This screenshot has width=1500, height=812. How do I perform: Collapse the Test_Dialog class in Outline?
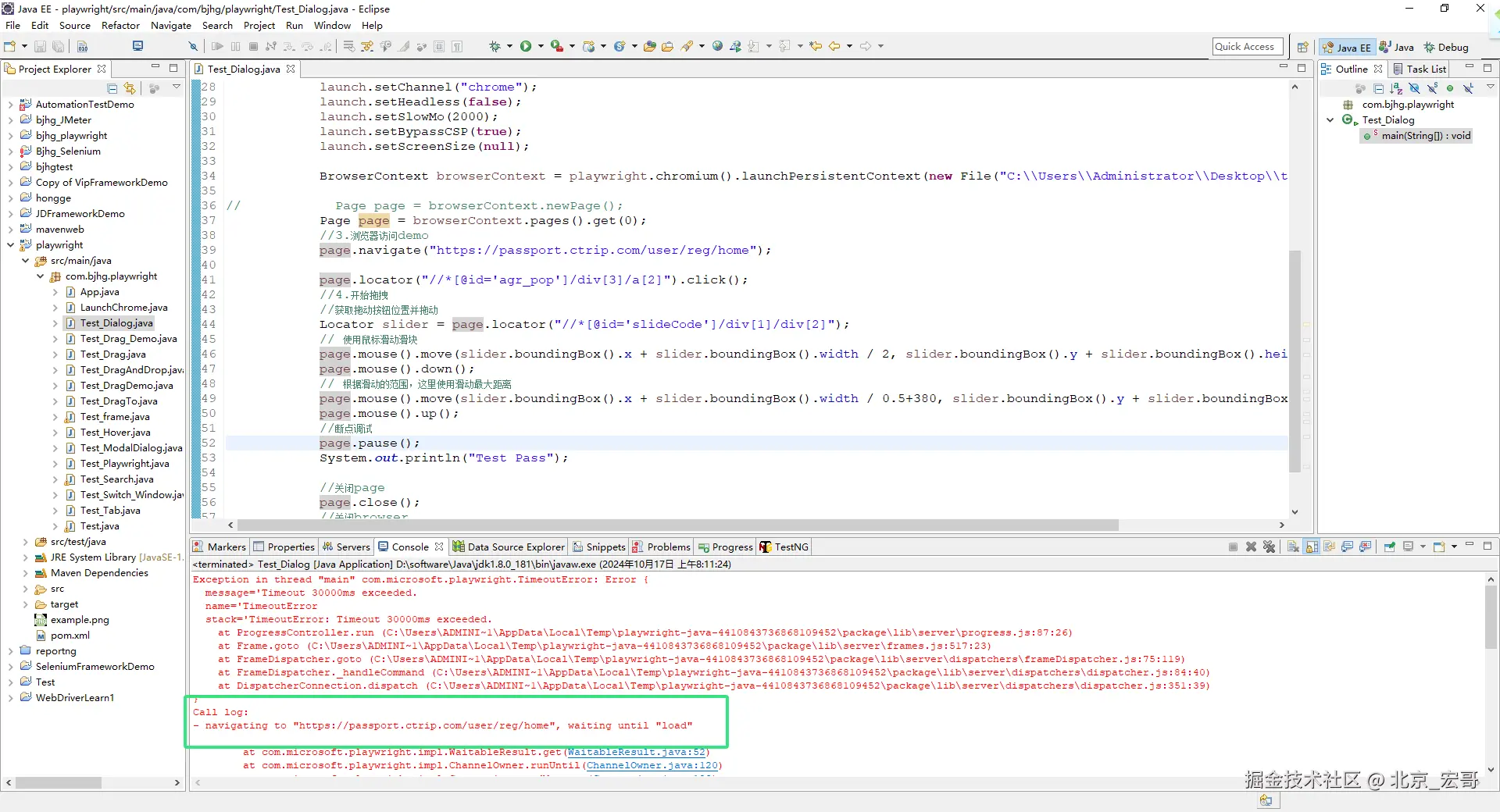point(1330,120)
